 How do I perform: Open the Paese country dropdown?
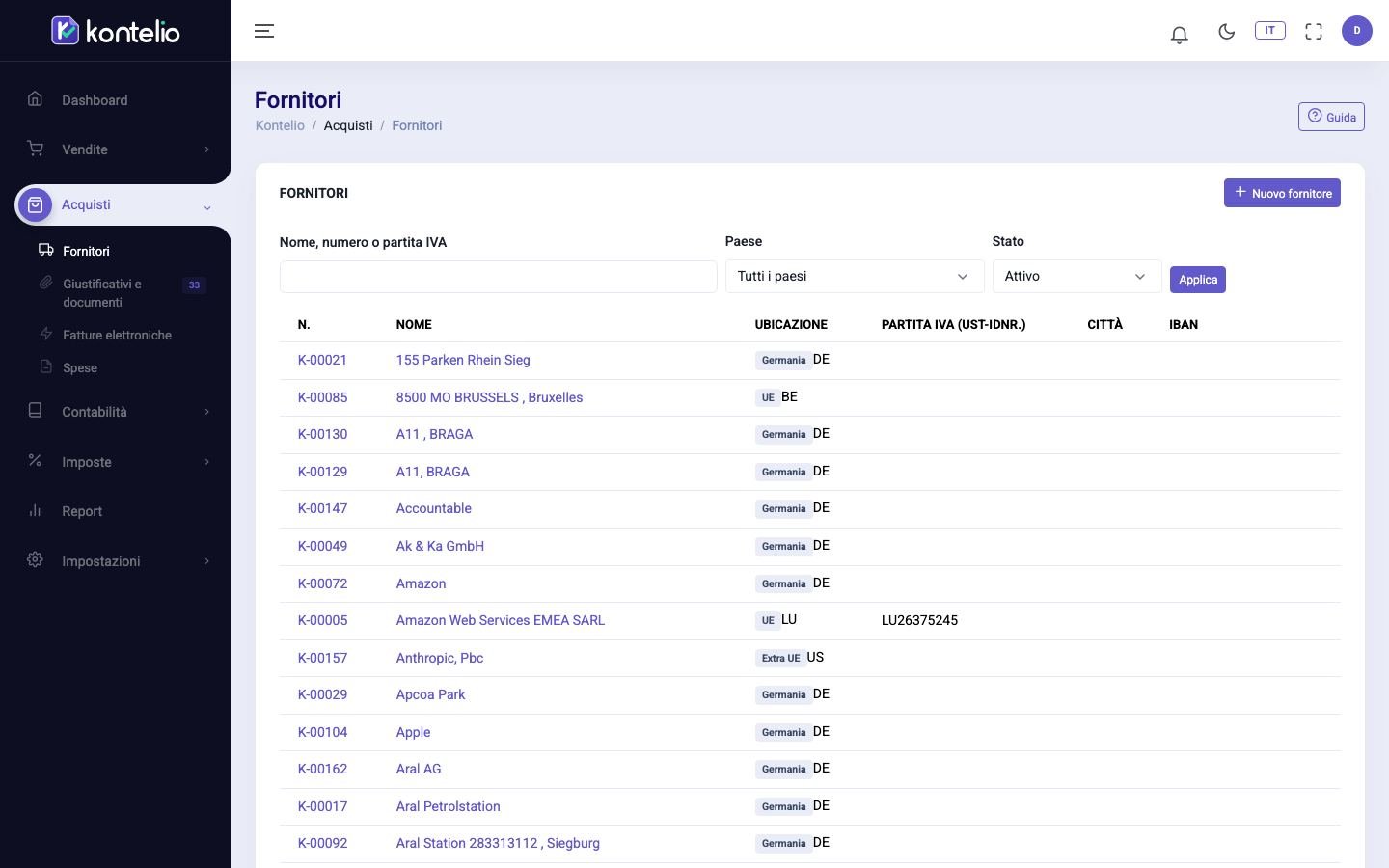pos(855,277)
